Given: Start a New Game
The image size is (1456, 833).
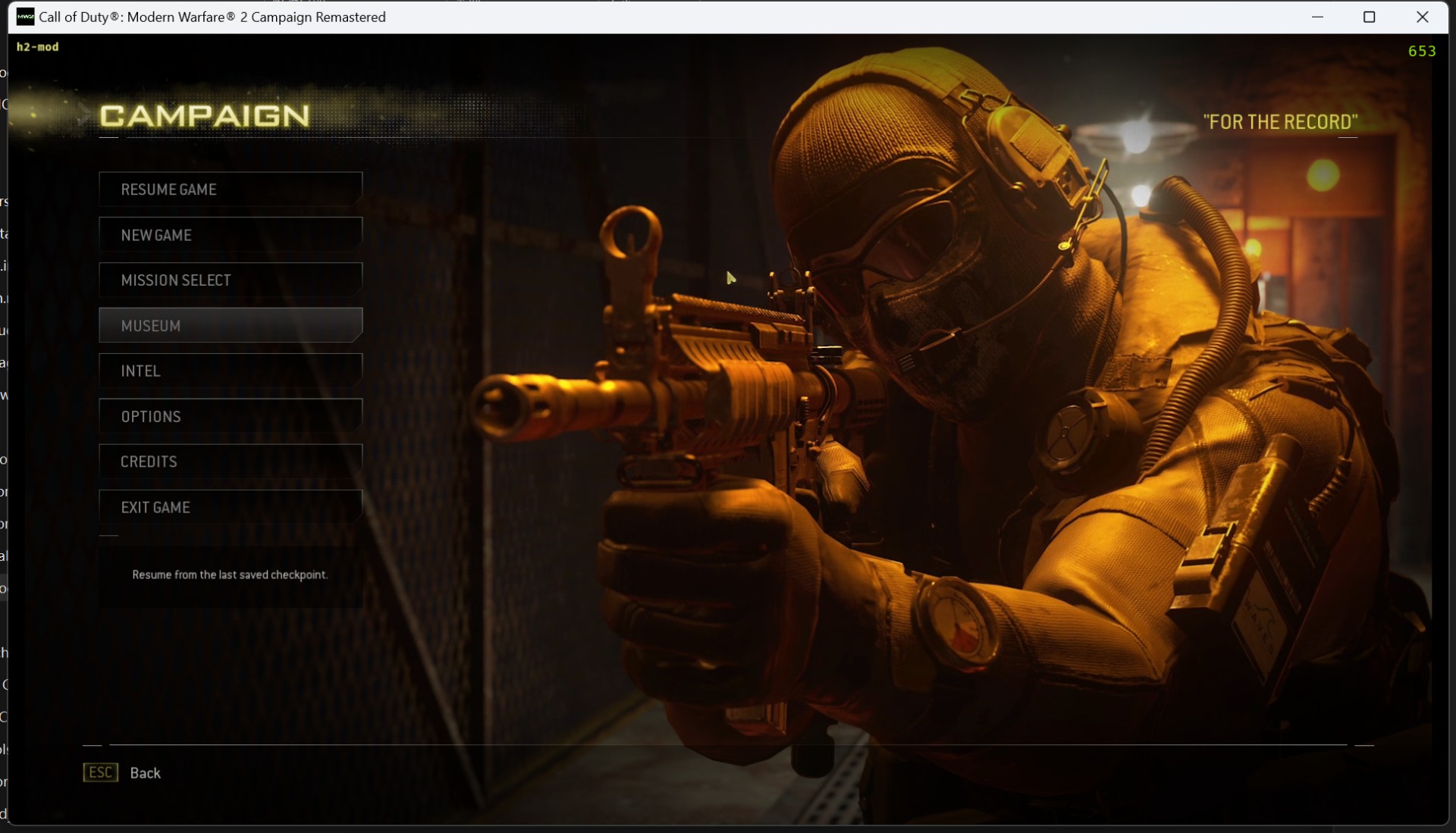Looking at the screenshot, I should coord(231,235).
